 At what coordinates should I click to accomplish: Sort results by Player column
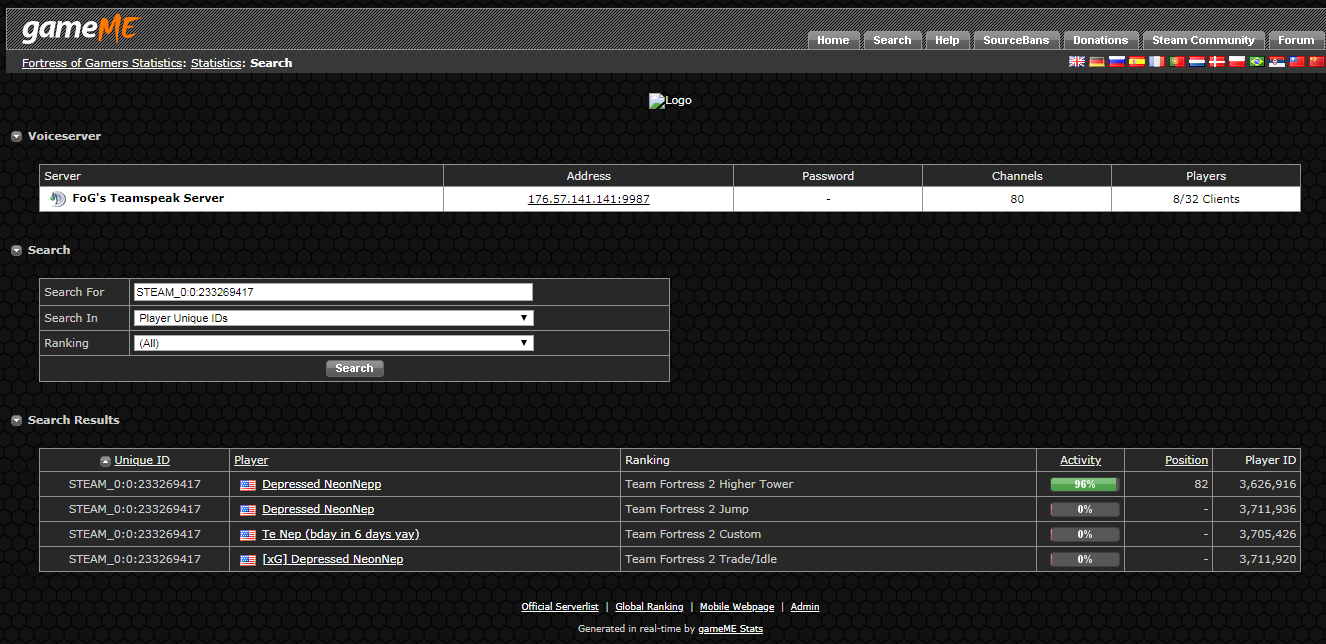point(251,460)
